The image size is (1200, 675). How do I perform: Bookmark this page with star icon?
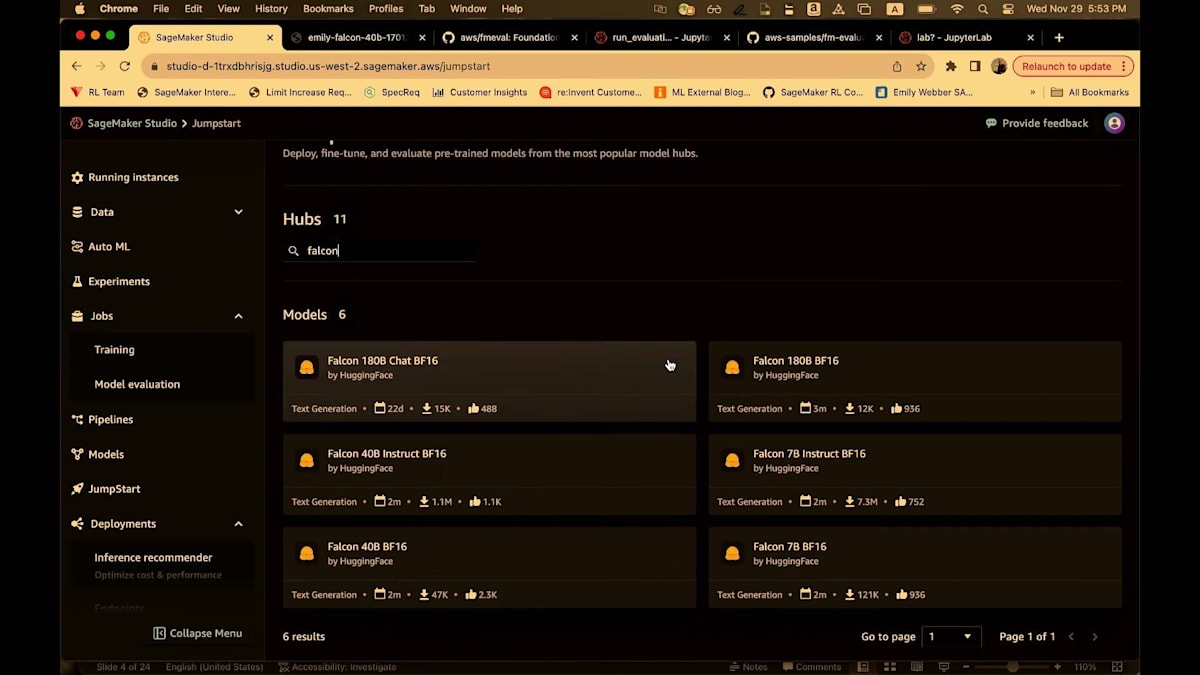(921, 66)
